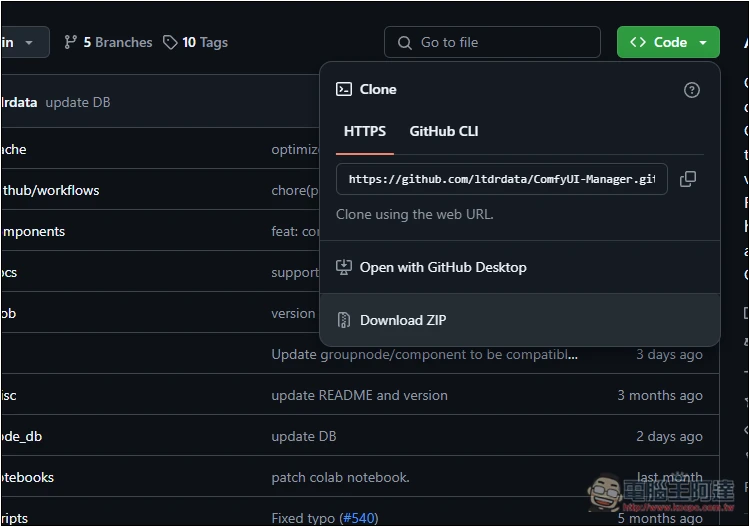
Task: Copy the clone URL to clipboard
Action: pos(687,179)
